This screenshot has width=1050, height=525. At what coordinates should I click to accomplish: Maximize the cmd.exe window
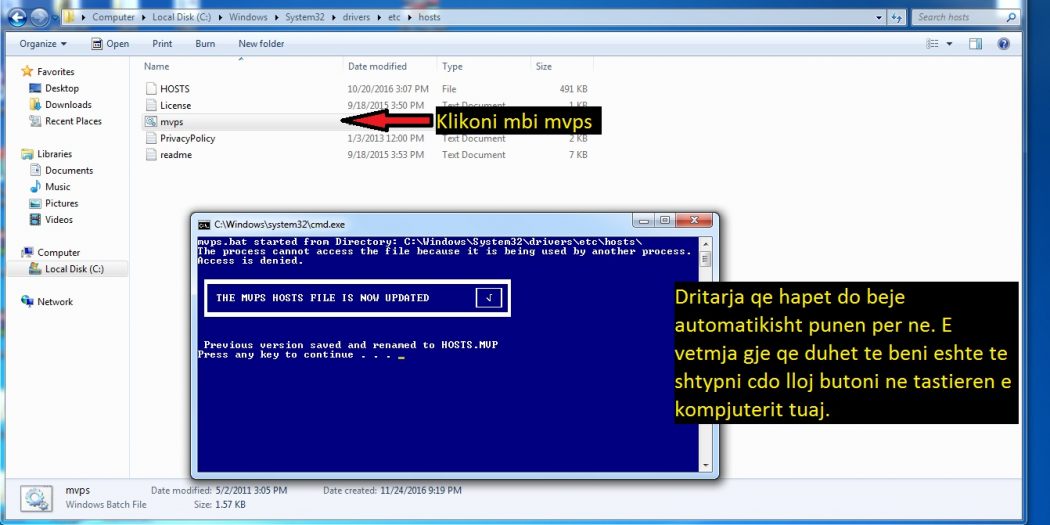click(x=664, y=220)
